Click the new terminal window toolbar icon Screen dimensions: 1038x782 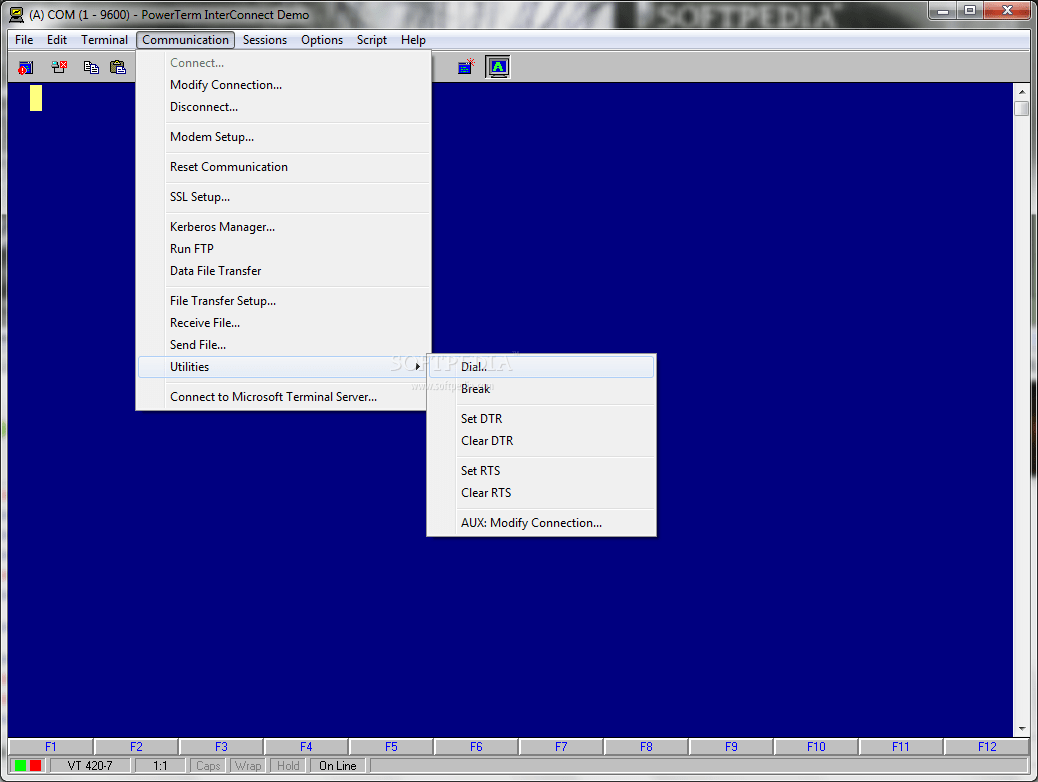click(466, 67)
